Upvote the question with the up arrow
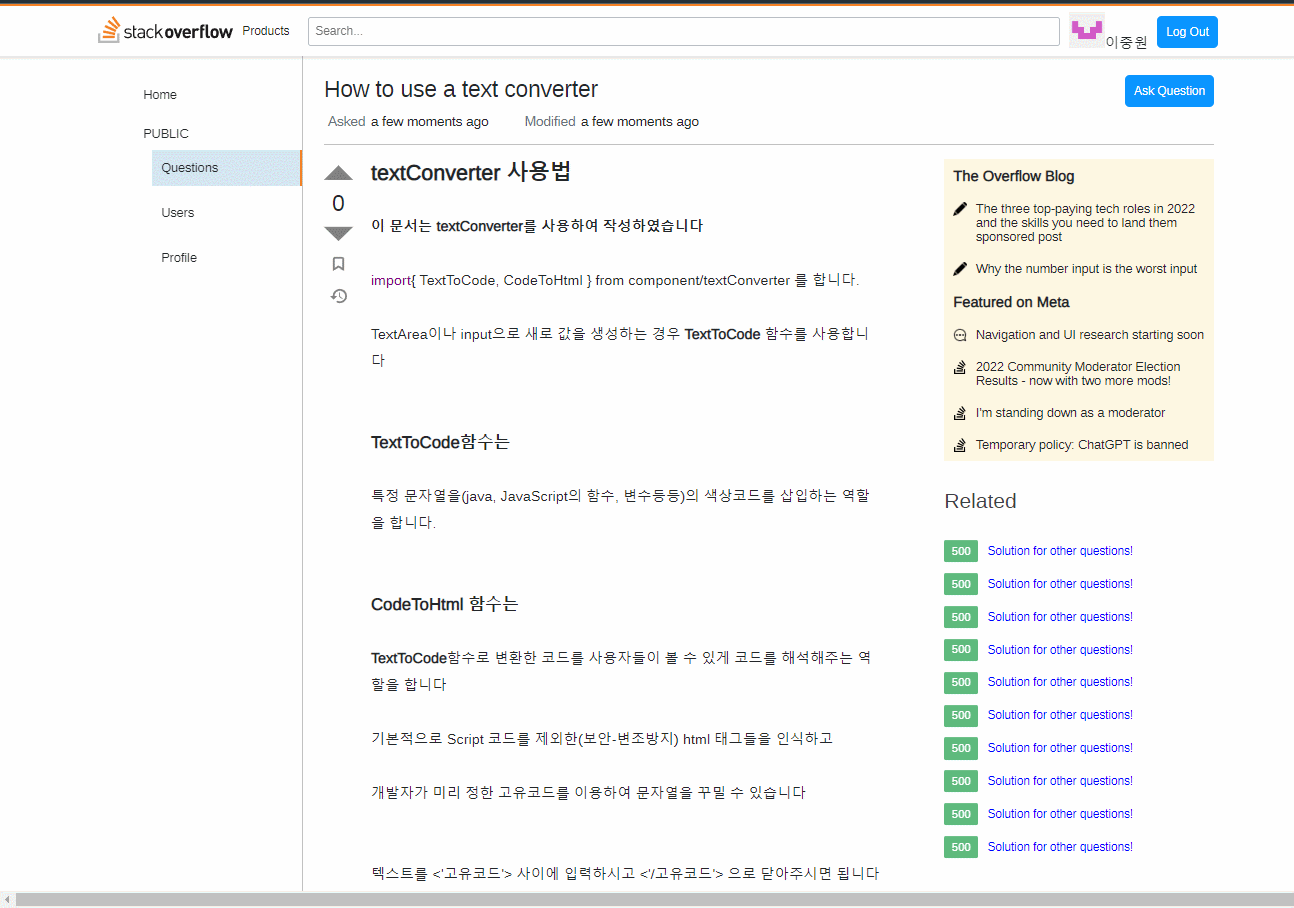 [x=338, y=173]
